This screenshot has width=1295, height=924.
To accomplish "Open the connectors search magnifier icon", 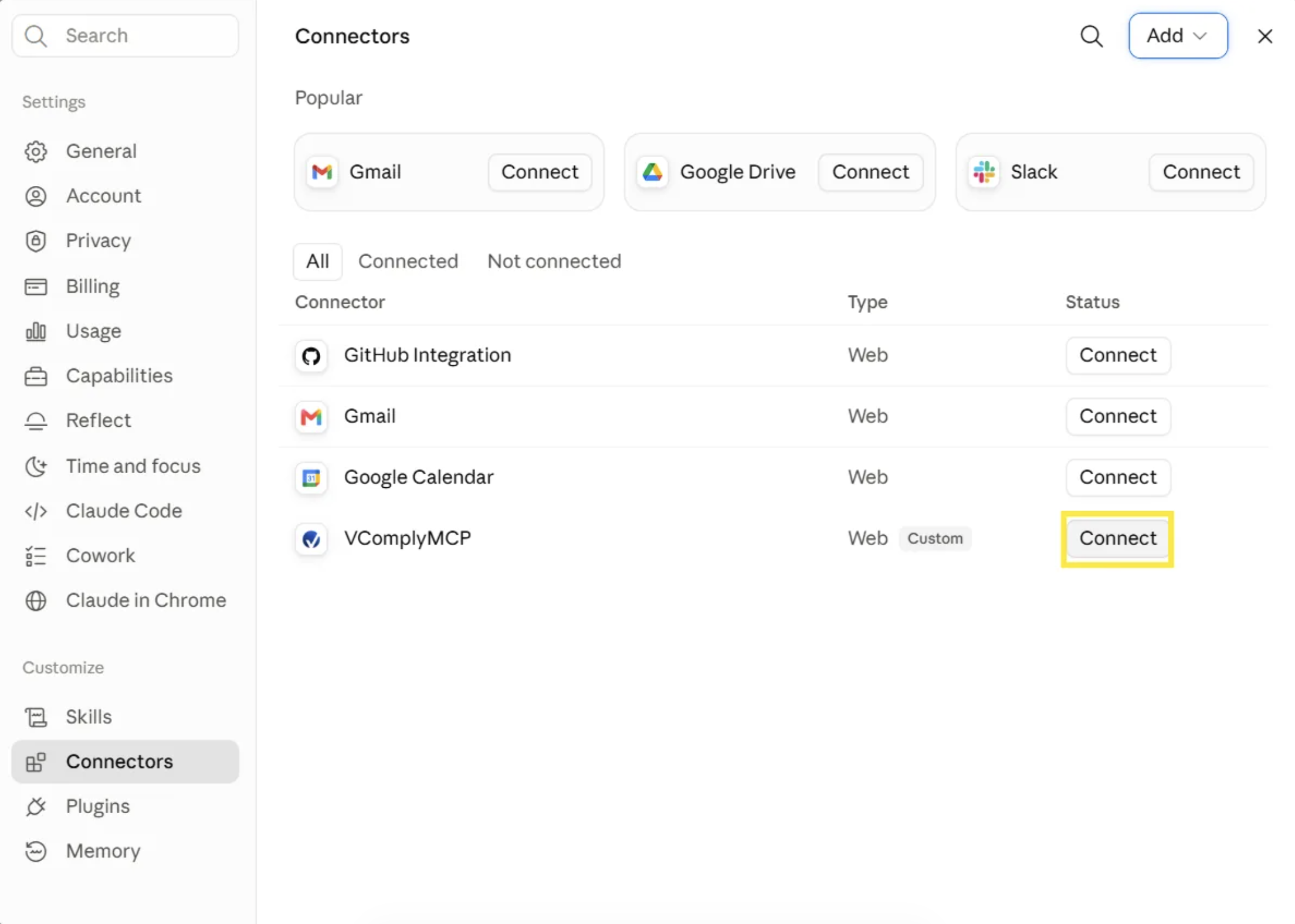I will pos(1091,36).
